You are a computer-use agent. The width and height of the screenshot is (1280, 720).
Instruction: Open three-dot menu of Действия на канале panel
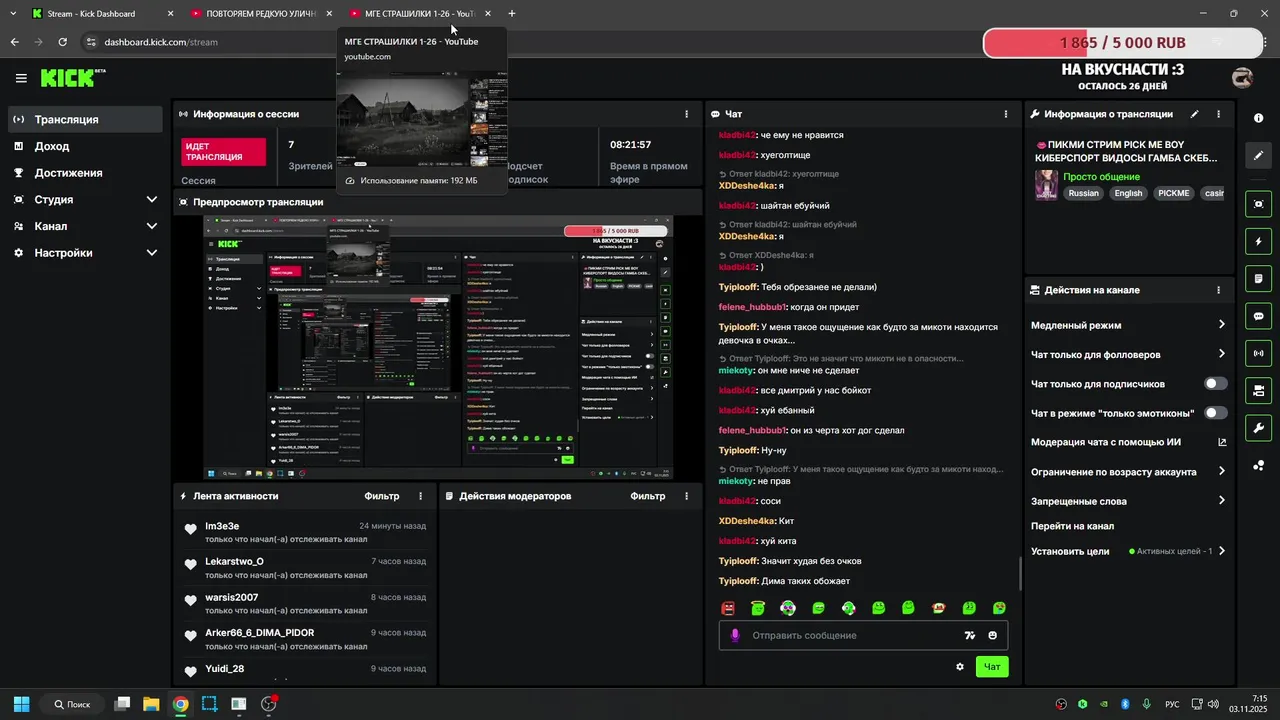pyautogui.click(x=1218, y=290)
